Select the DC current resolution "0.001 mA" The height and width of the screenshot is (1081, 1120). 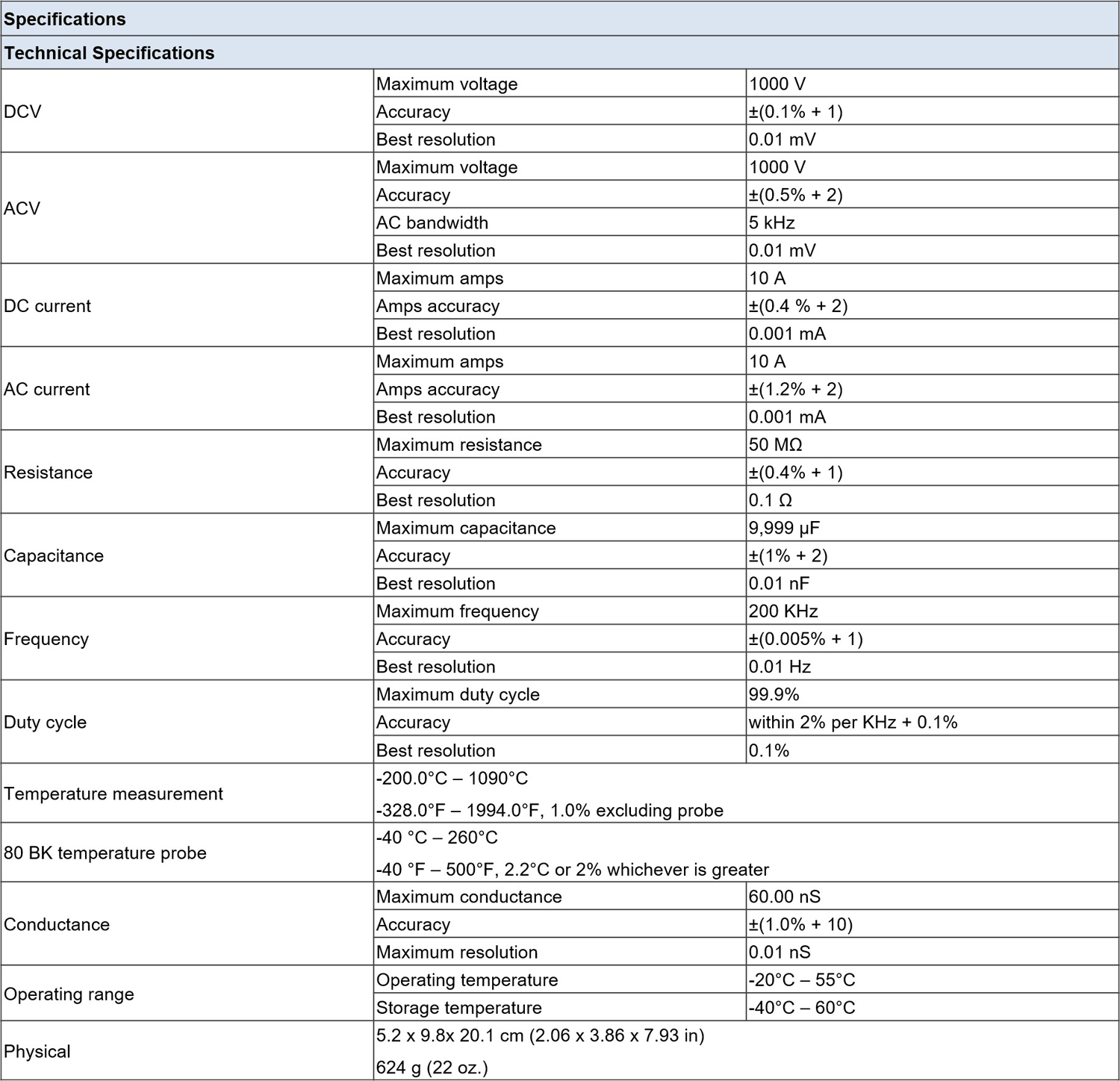(x=788, y=334)
